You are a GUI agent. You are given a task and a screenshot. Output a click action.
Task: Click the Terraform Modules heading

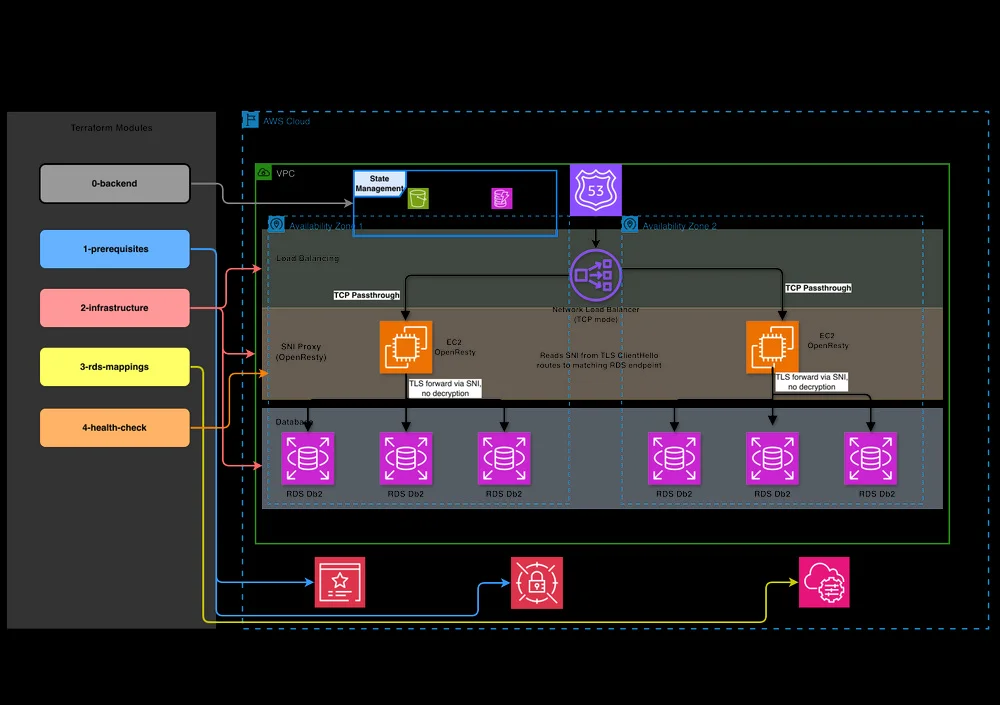[112, 128]
